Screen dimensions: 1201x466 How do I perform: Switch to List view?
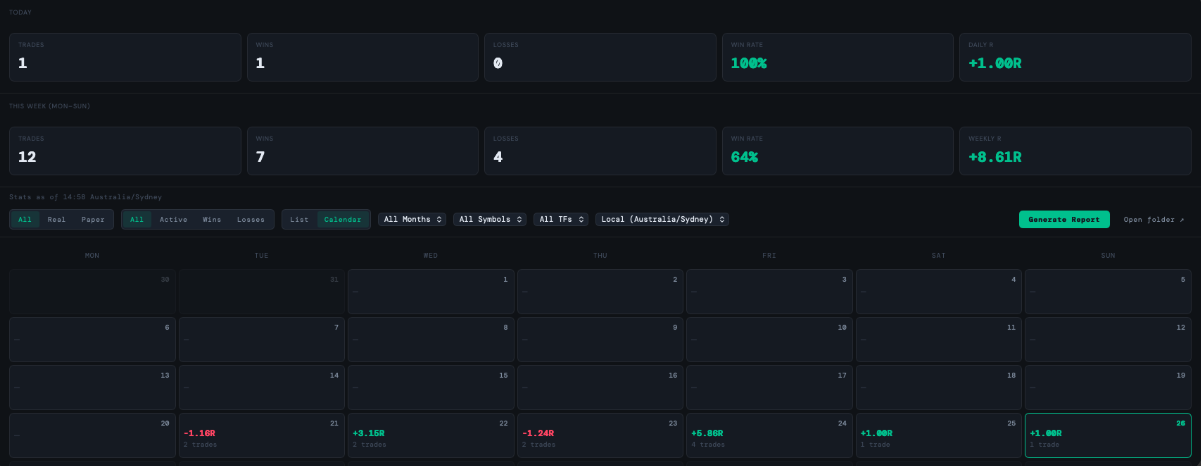click(299, 219)
